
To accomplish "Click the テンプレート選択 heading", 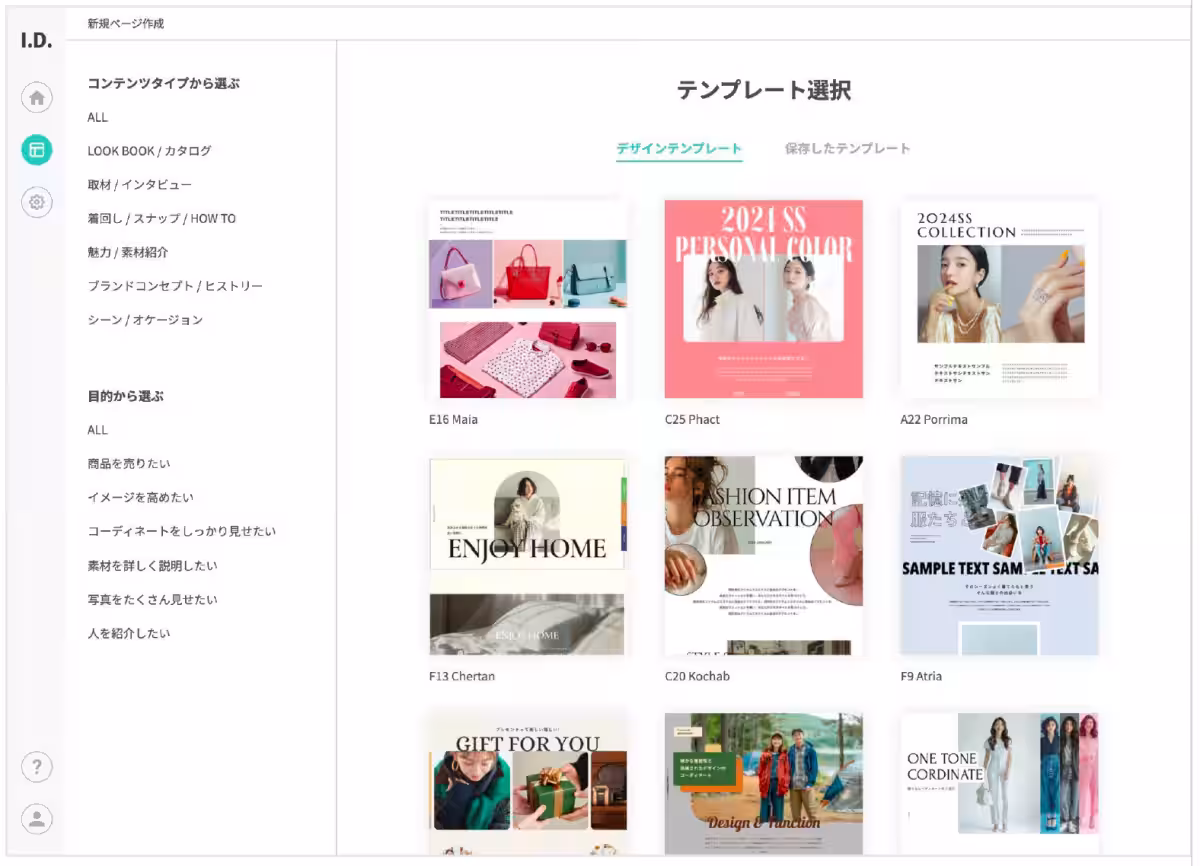I will (x=764, y=90).
